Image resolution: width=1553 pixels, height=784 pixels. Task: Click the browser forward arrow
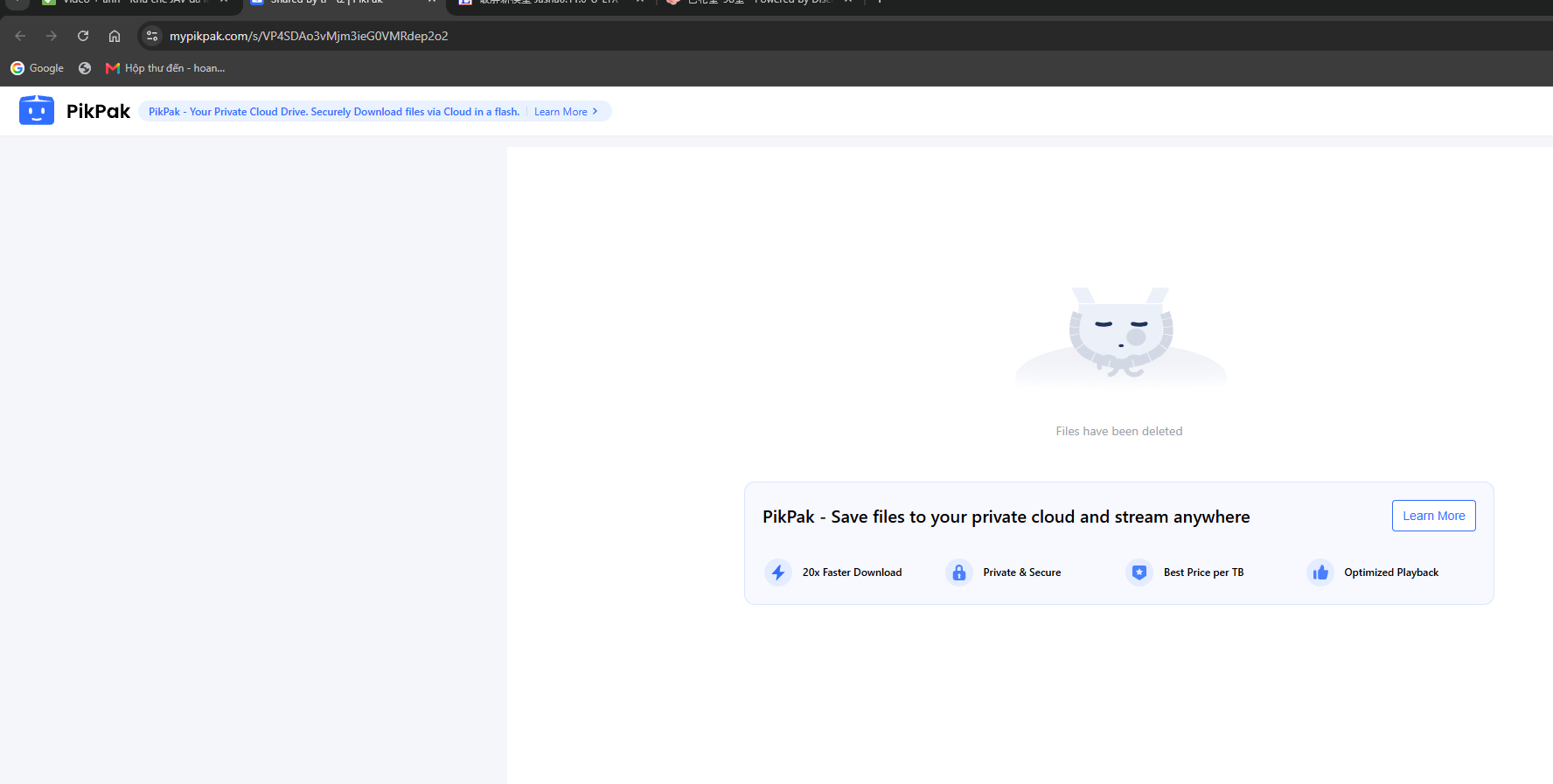pyautogui.click(x=52, y=36)
